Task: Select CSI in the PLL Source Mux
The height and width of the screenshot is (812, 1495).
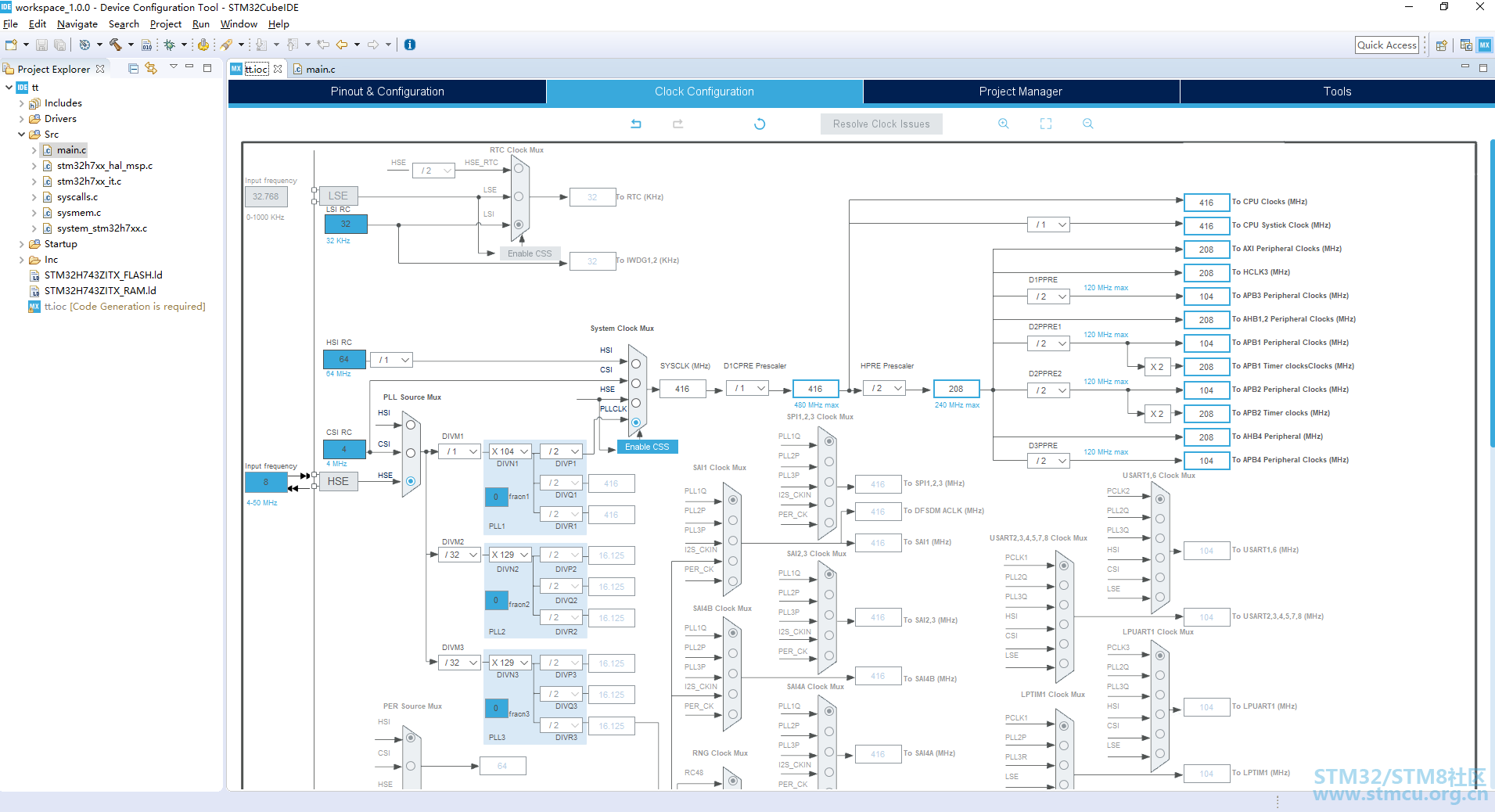Action: coord(411,453)
